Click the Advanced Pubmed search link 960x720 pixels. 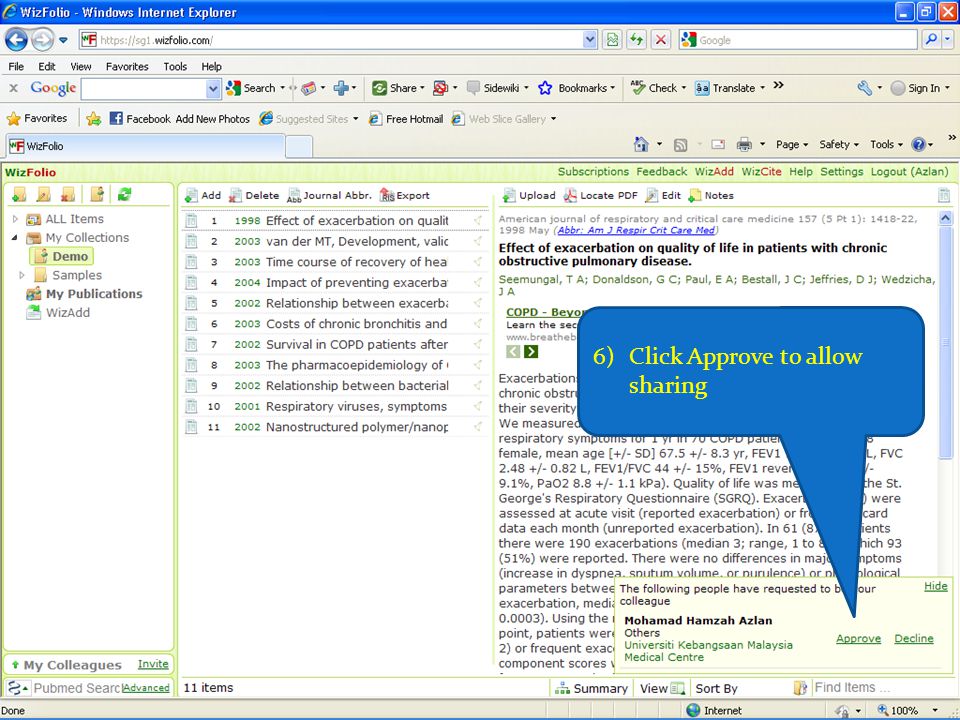[x=146, y=688]
